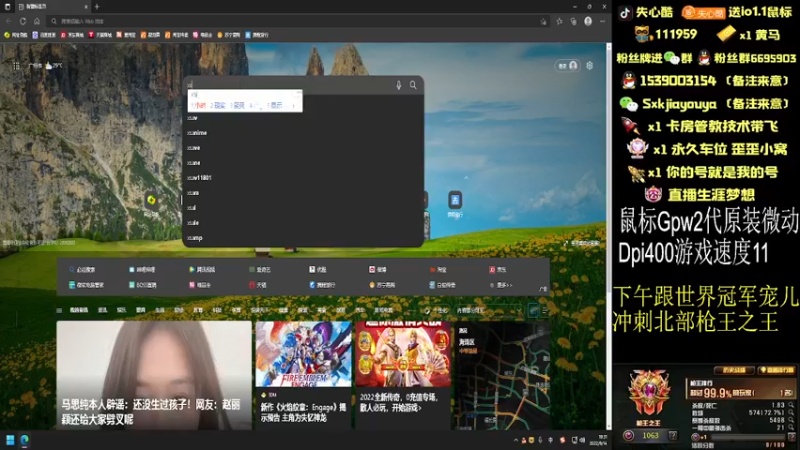Choose the suggestion ending in 'mp'
This screenshot has width=800, height=450.
[x=303, y=238]
